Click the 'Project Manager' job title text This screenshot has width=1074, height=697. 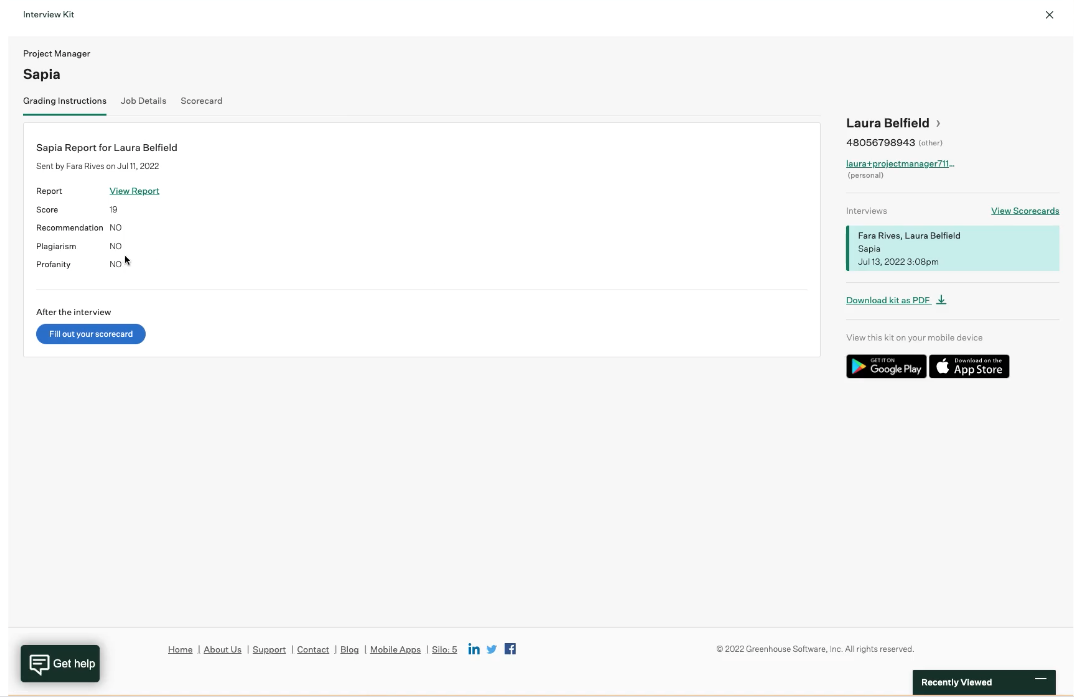click(57, 53)
